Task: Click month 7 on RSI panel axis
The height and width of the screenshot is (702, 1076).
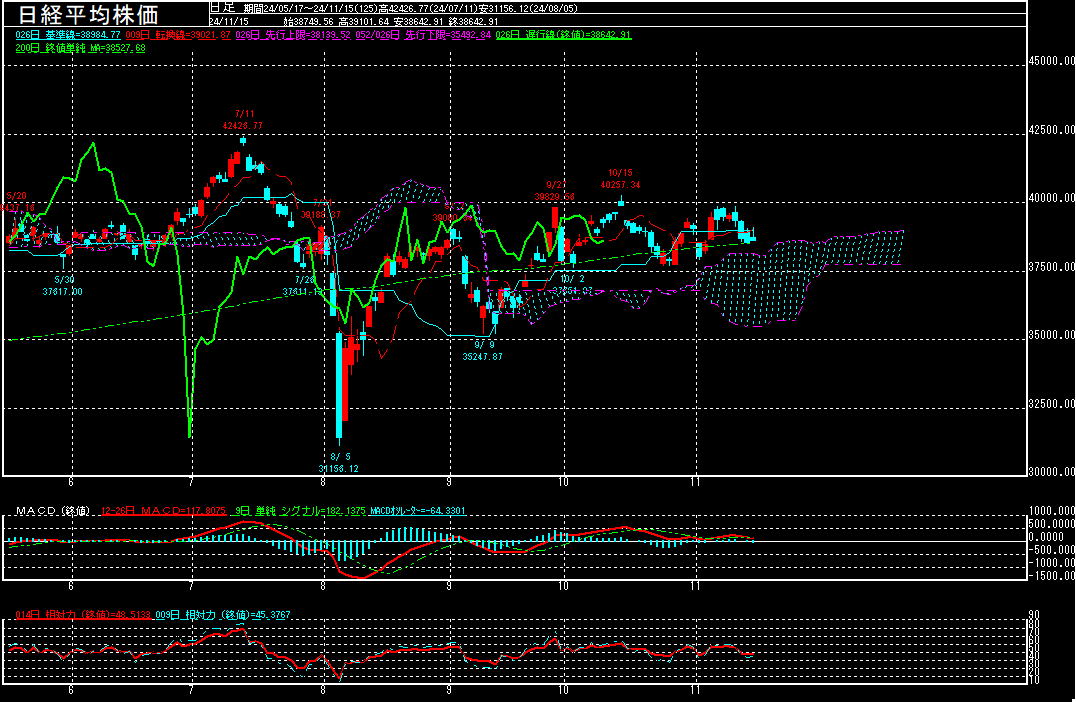Action: click(191, 690)
